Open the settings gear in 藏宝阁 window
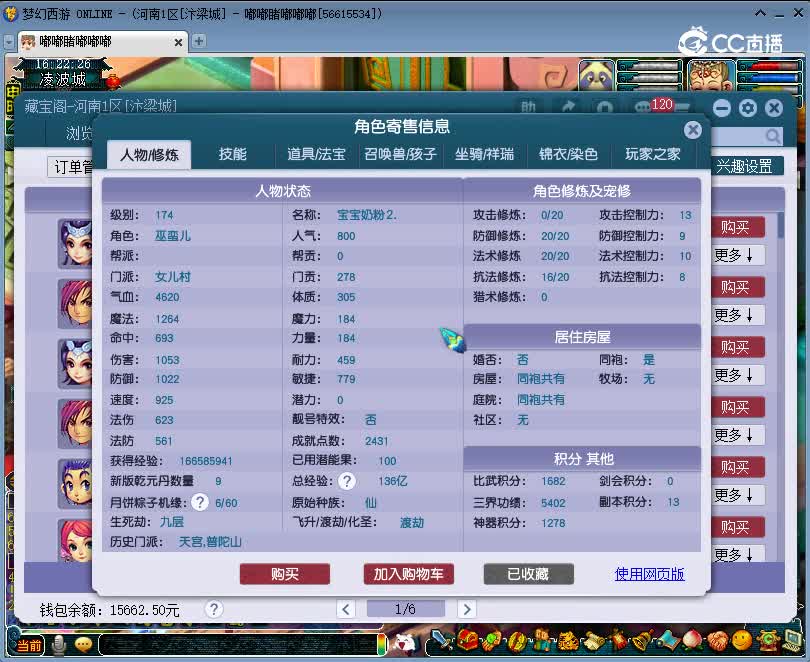The image size is (810, 662). (x=747, y=108)
